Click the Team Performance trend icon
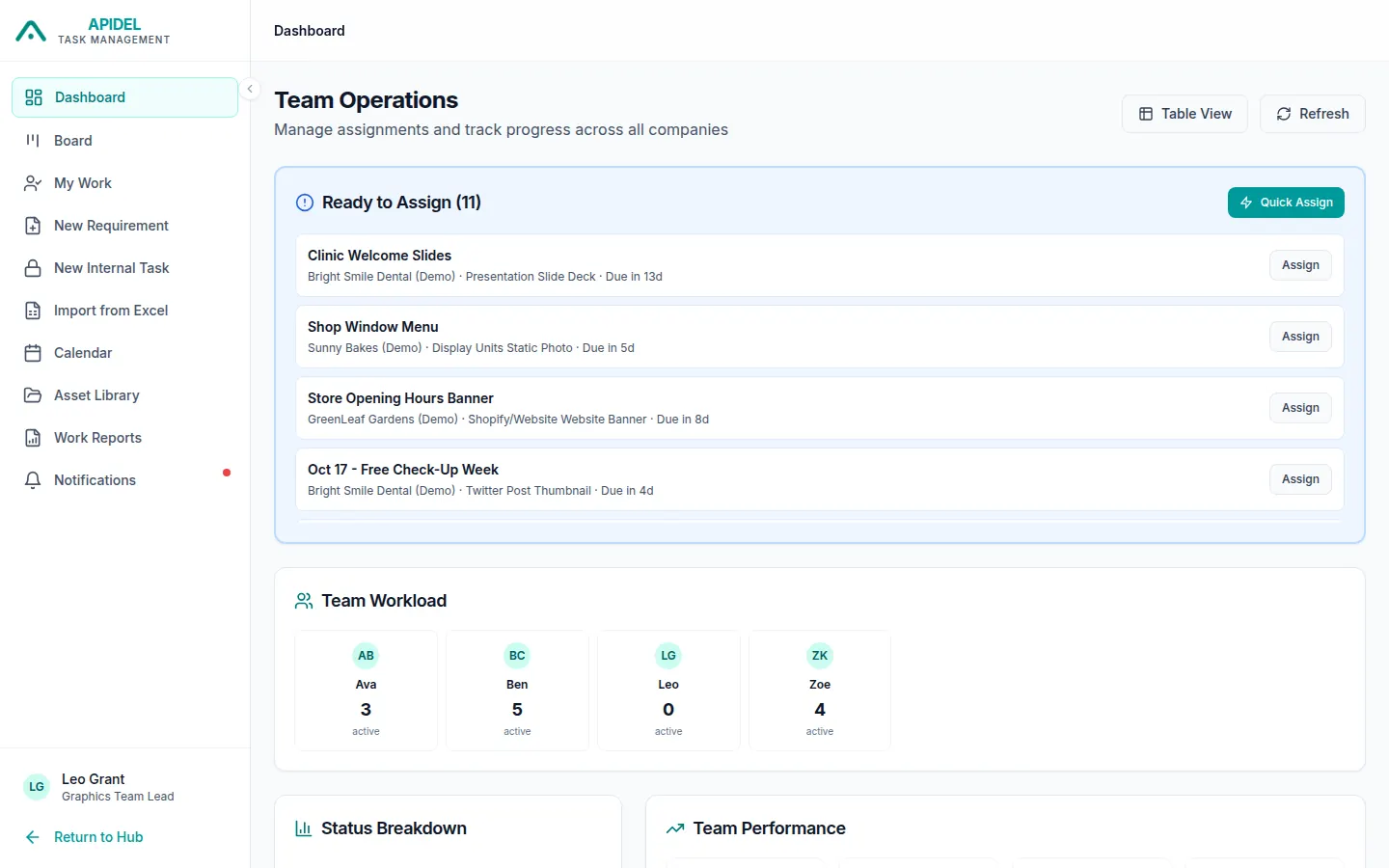This screenshot has height=868, width=1389. (675, 828)
